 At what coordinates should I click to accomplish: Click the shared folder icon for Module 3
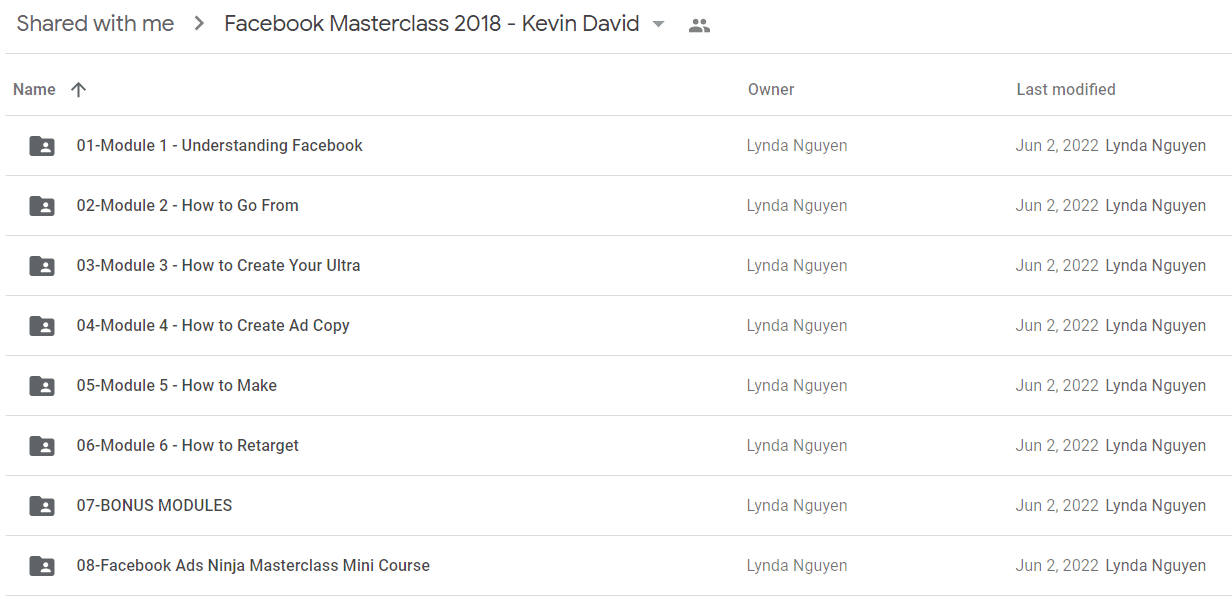tap(42, 266)
